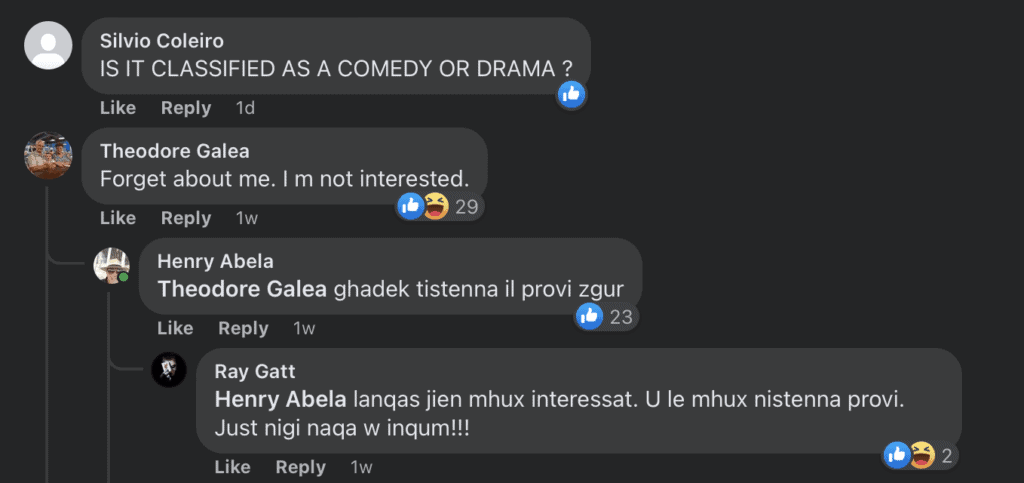Click Theodore Galea mention in Henry's reply
This screenshot has width=1024, height=483.
242,289
